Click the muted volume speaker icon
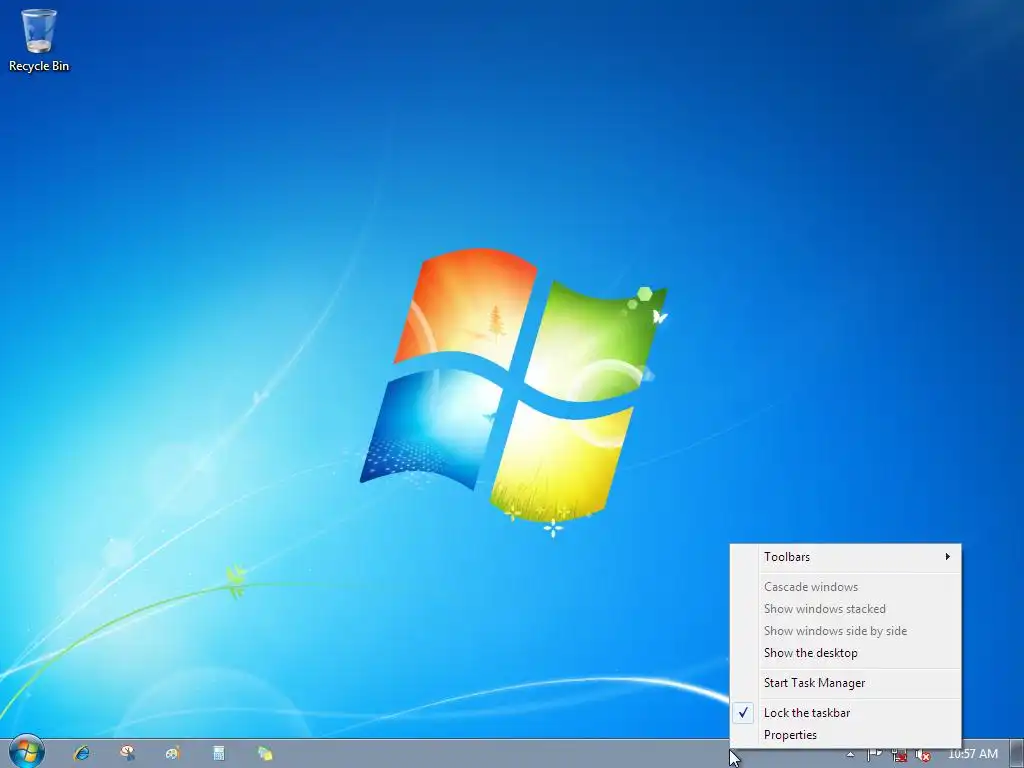The image size is (1024, 768). [923, 755]
